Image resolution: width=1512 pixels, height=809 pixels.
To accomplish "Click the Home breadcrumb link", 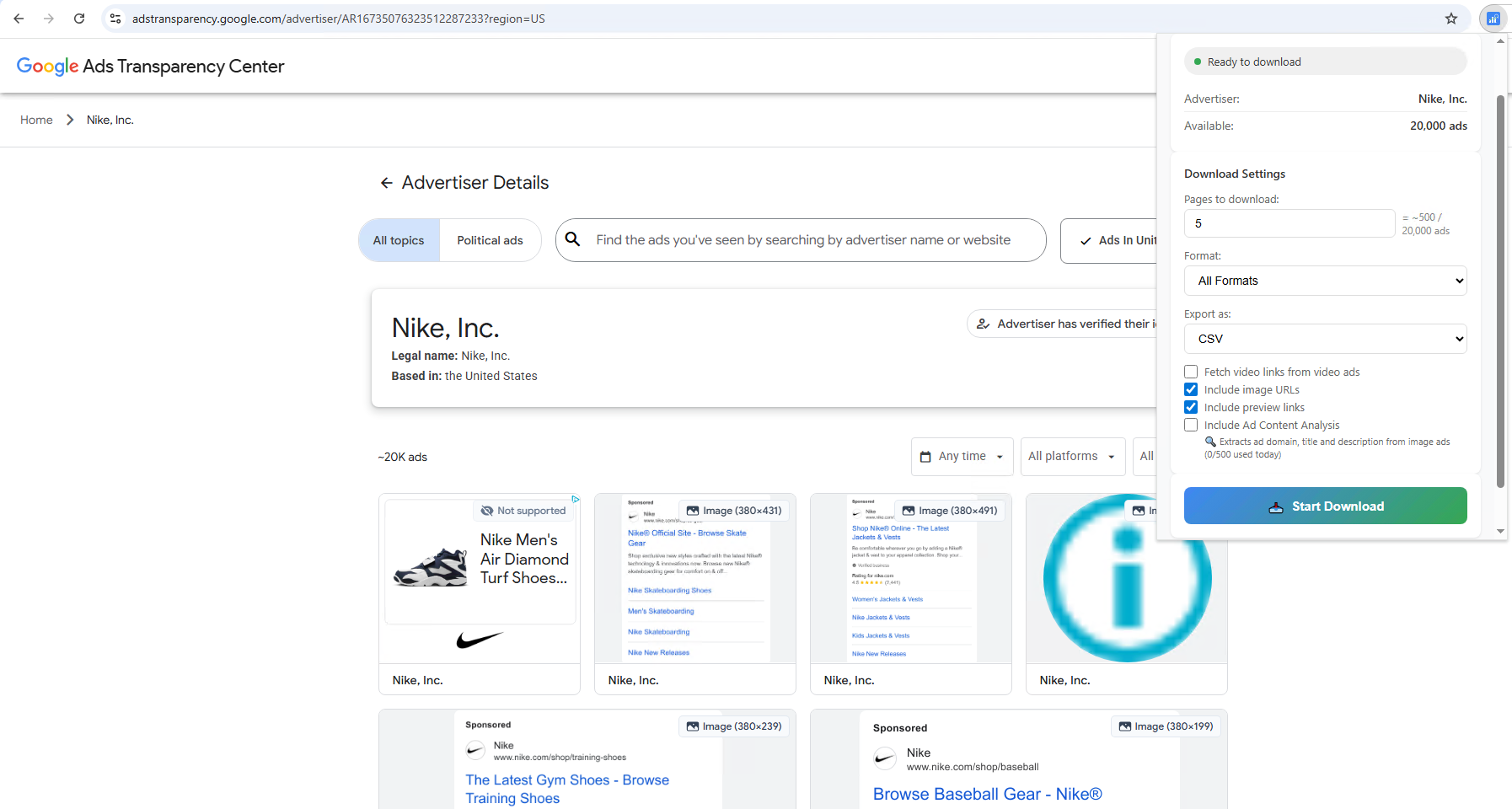I will pos(36,120).
